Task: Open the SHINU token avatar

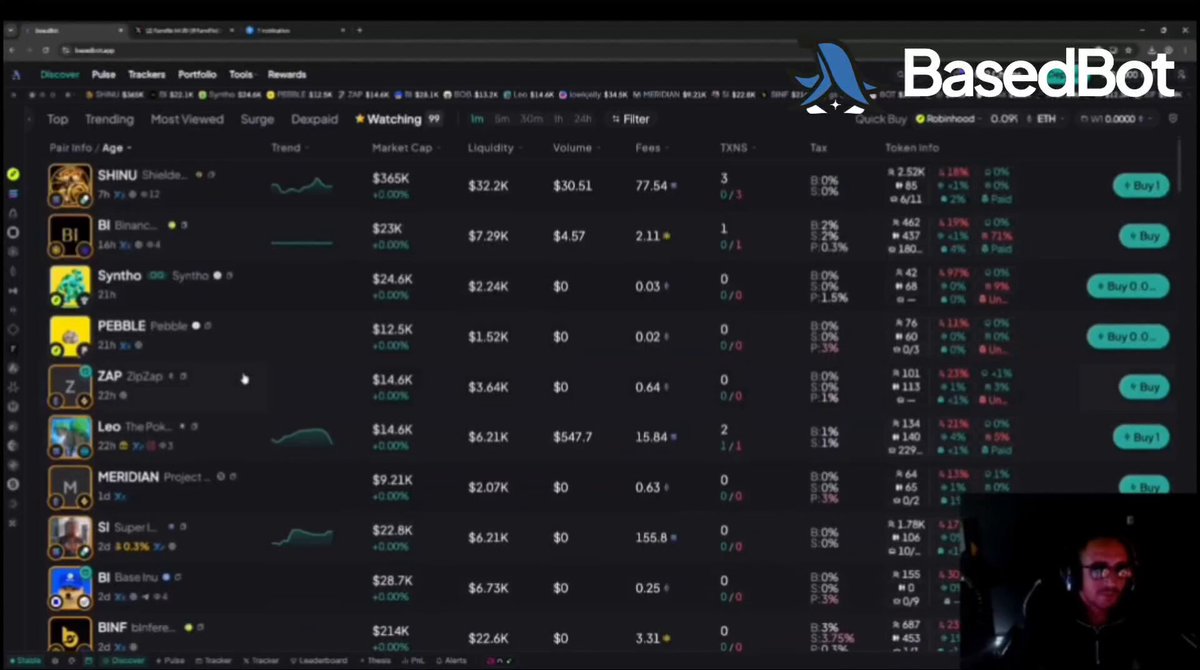Action: pyautogui.click(x=71, y=185)
